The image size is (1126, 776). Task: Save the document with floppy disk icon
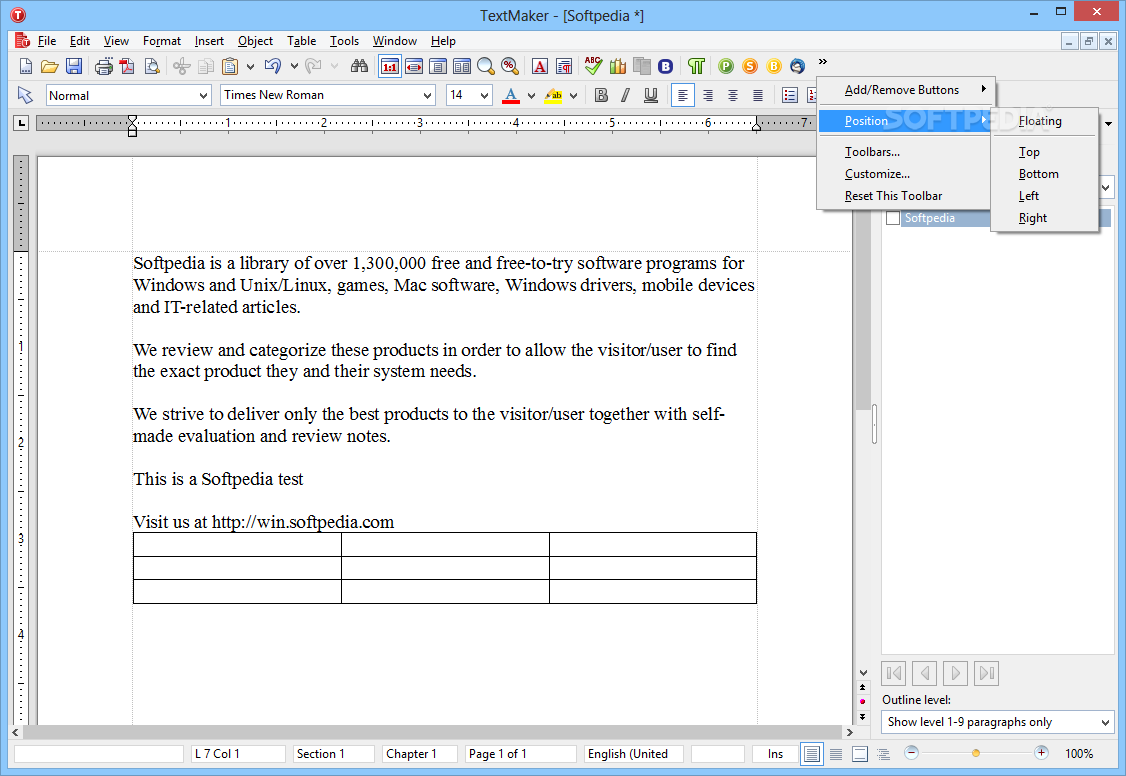coord(73,67)
